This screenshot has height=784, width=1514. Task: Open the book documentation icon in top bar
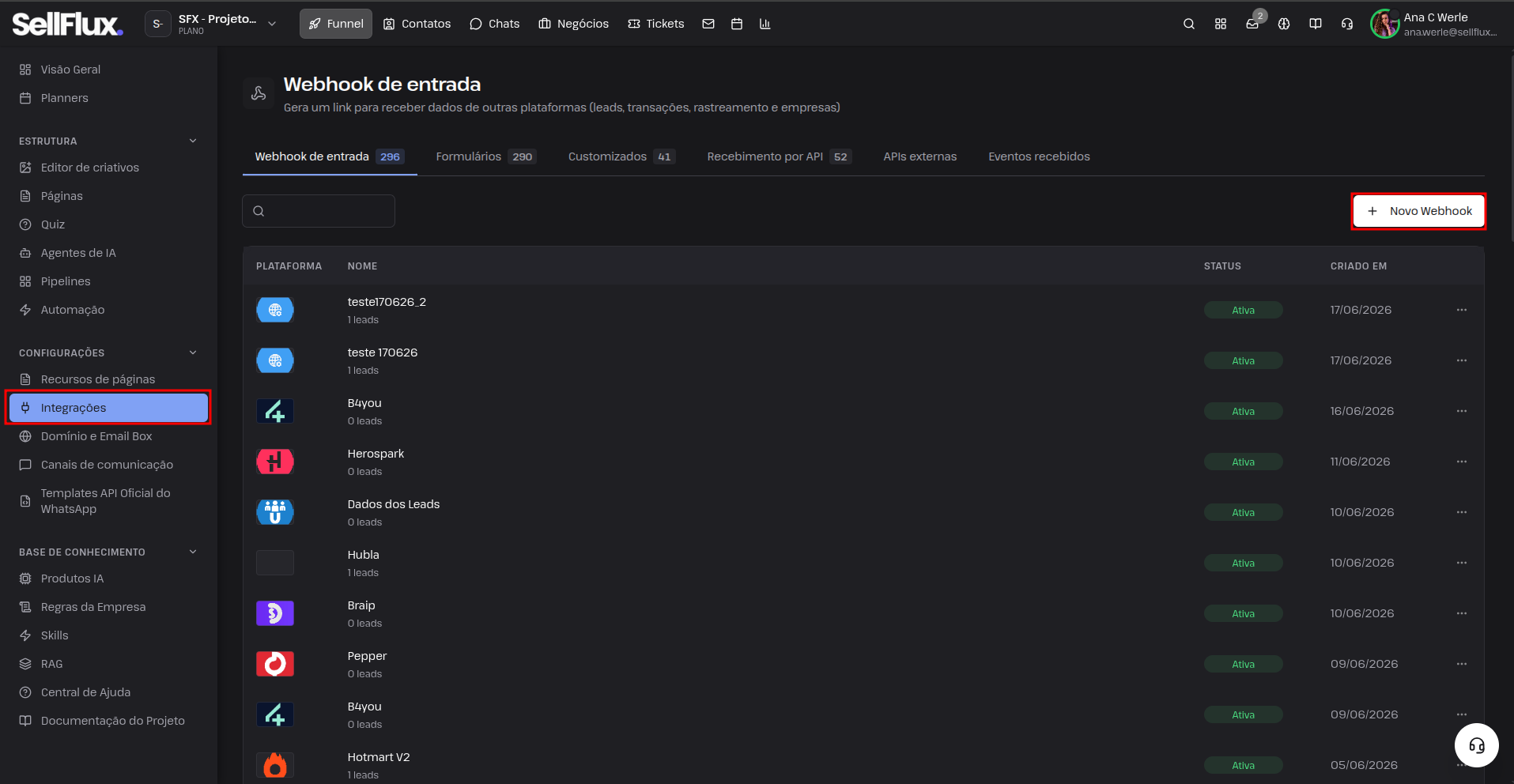[1316, 24]
